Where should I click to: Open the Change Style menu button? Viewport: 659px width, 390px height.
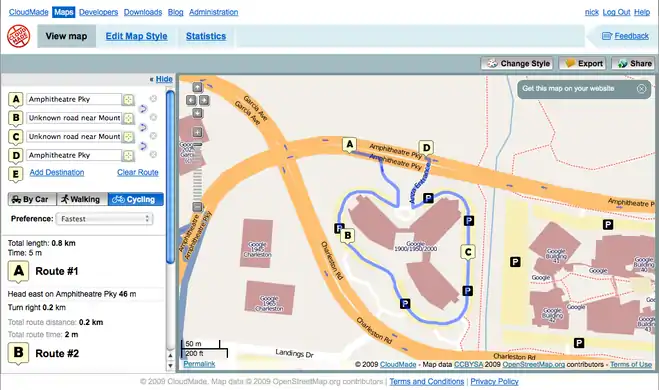pyautogui.click(x=517, y=63)
